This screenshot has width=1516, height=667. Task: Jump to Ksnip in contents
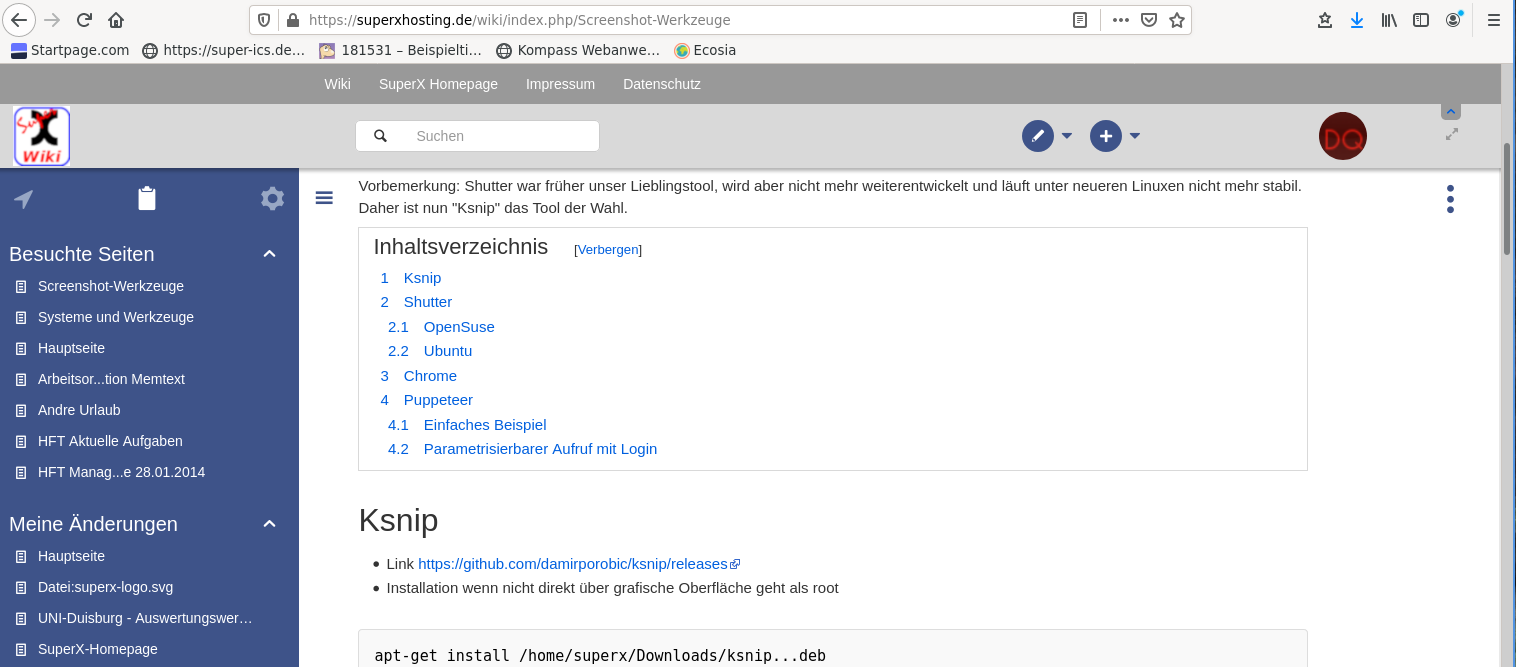tap(422, 278)
